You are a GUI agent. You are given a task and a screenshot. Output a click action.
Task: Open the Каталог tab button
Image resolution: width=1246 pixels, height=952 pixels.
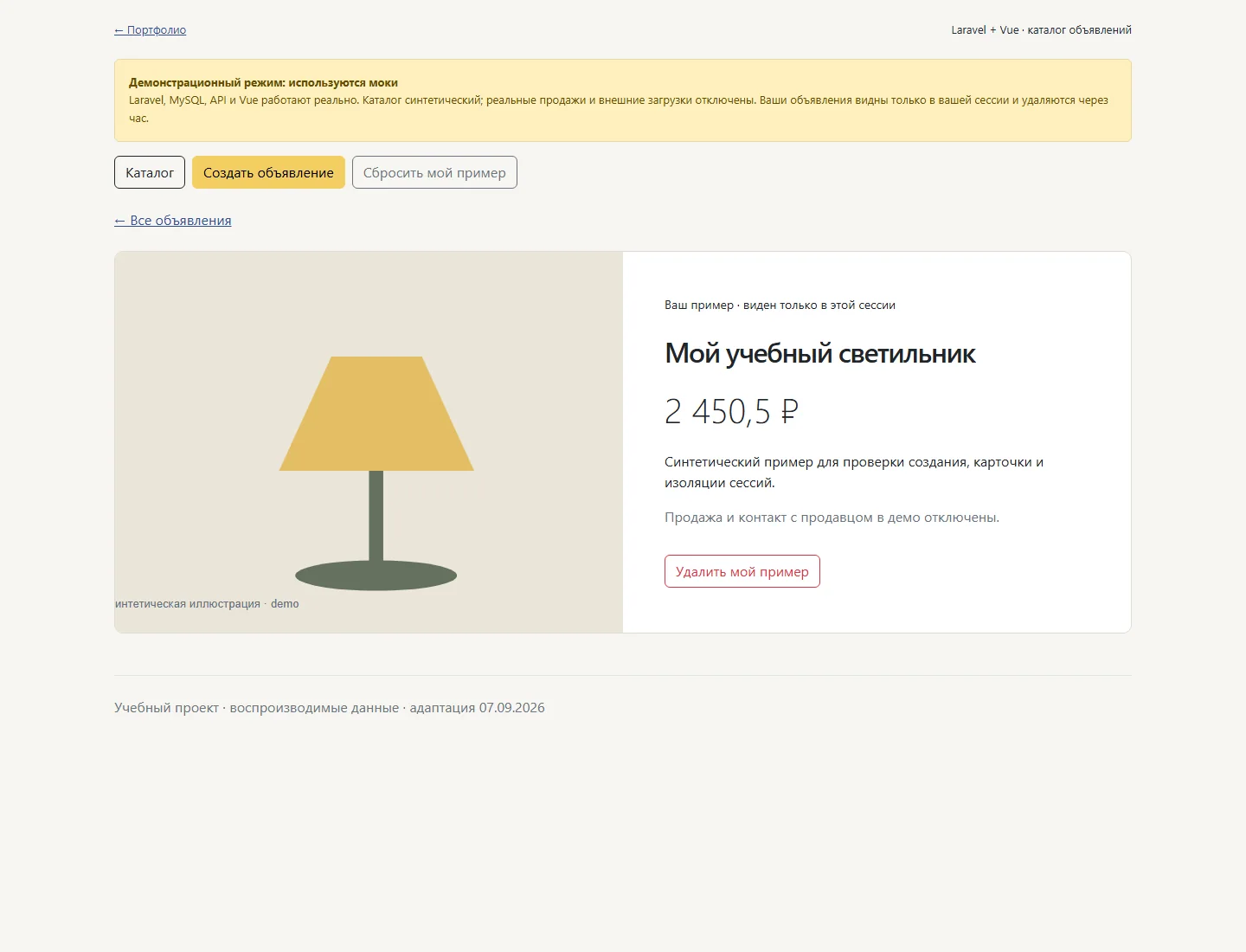coord(150,172)
